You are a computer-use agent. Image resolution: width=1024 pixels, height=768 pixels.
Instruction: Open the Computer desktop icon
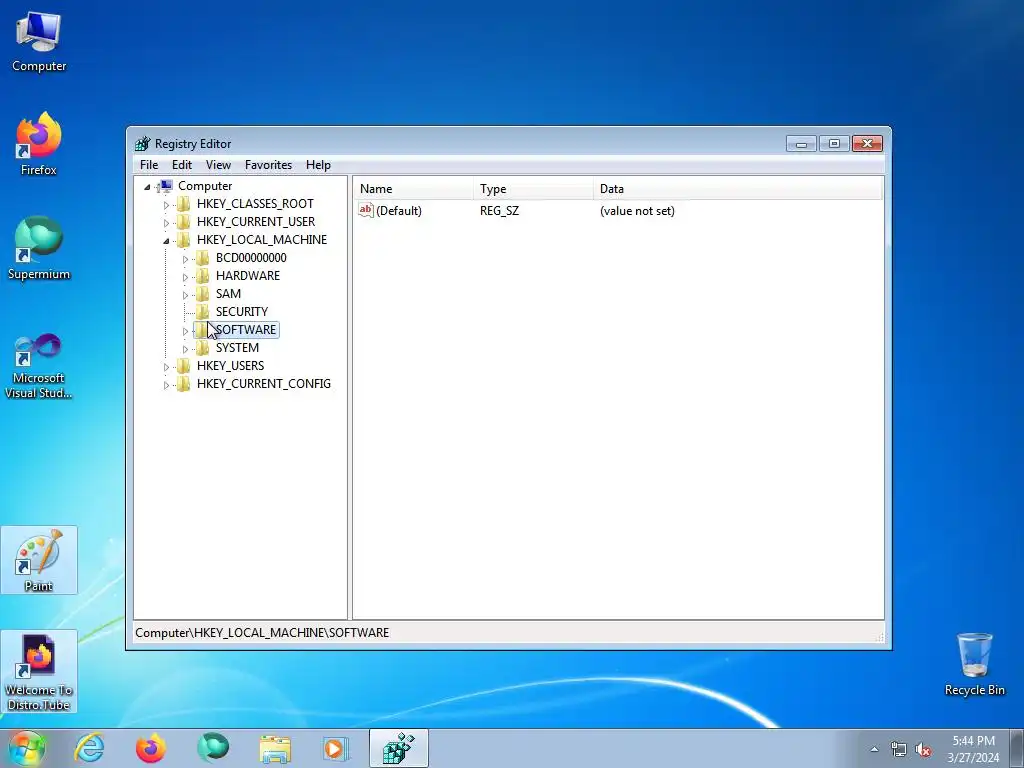click(39, 41)
